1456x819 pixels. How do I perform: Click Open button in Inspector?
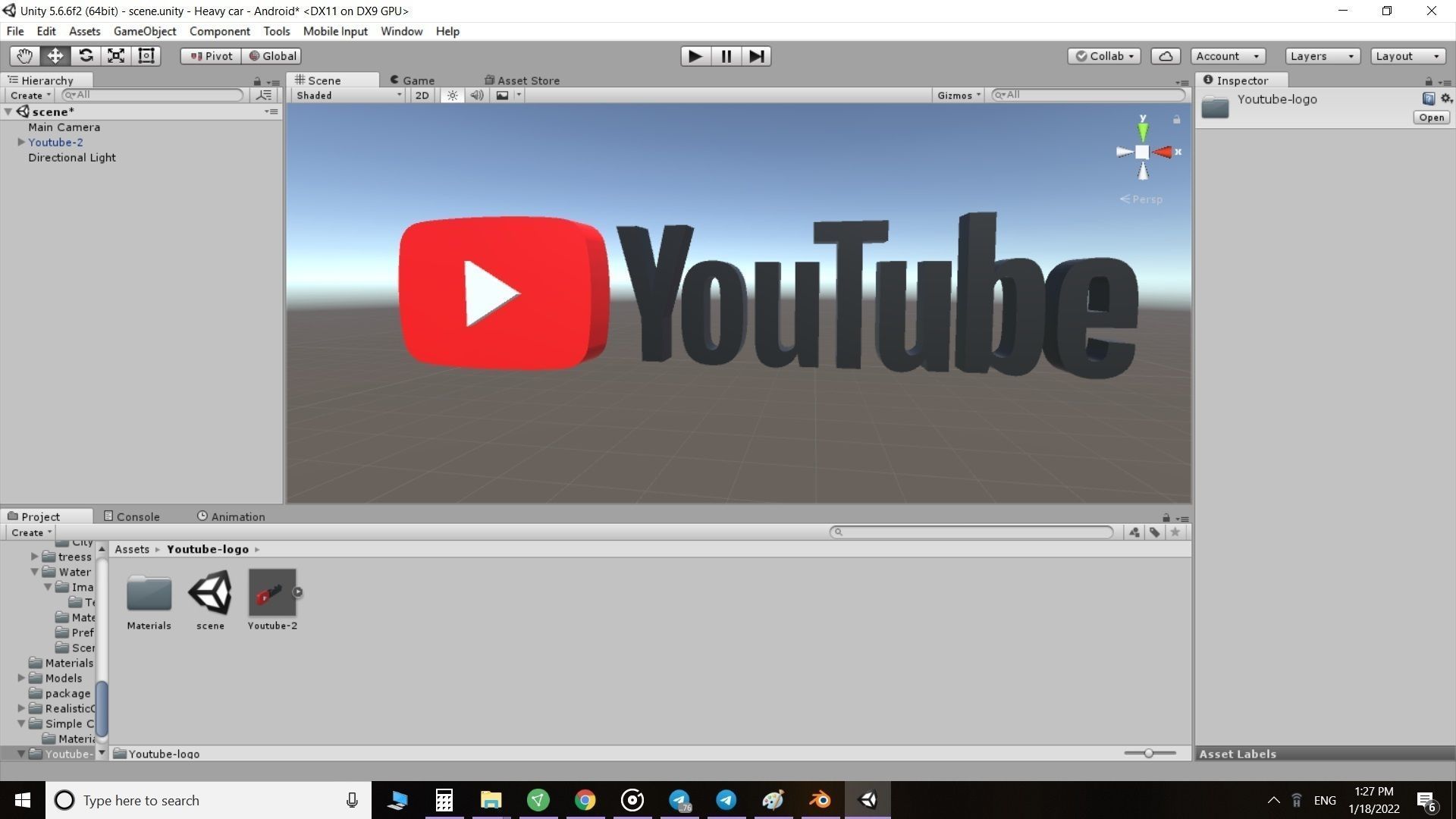click(x=1431, y=118)
